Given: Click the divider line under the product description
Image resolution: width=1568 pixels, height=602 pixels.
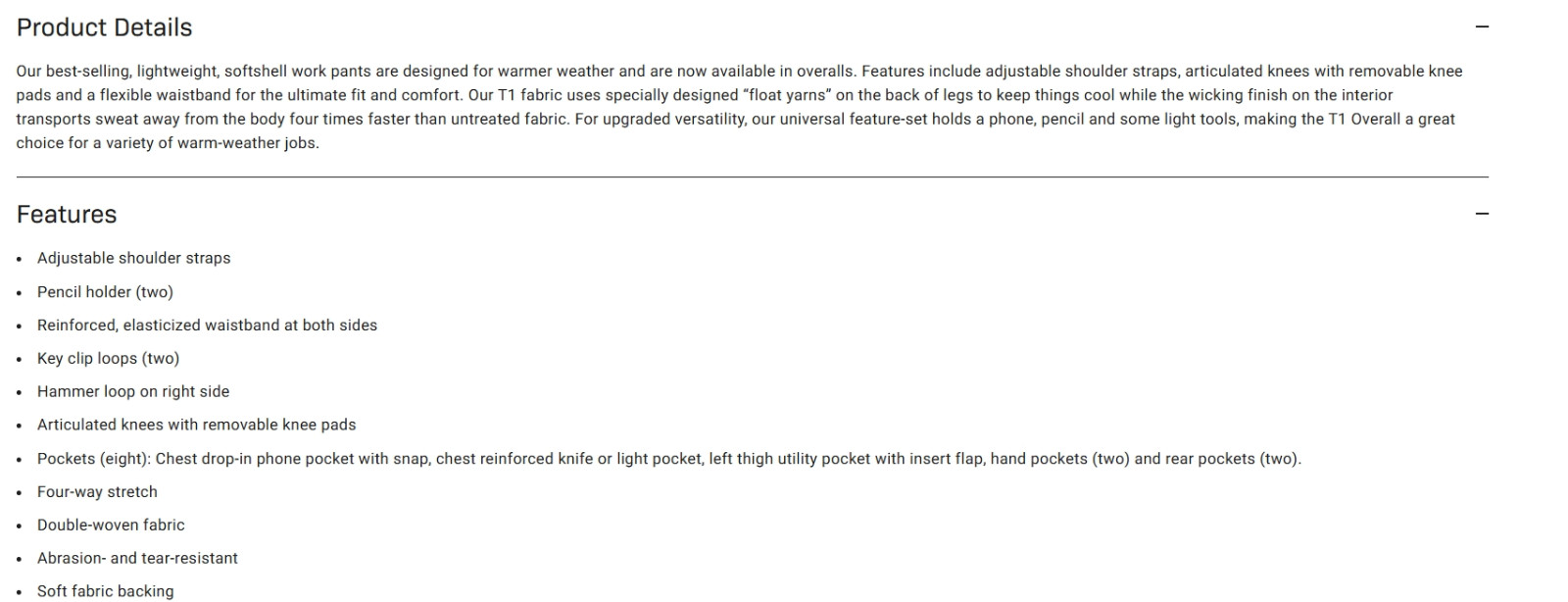Looking at the screenshot, I should 753,177.
